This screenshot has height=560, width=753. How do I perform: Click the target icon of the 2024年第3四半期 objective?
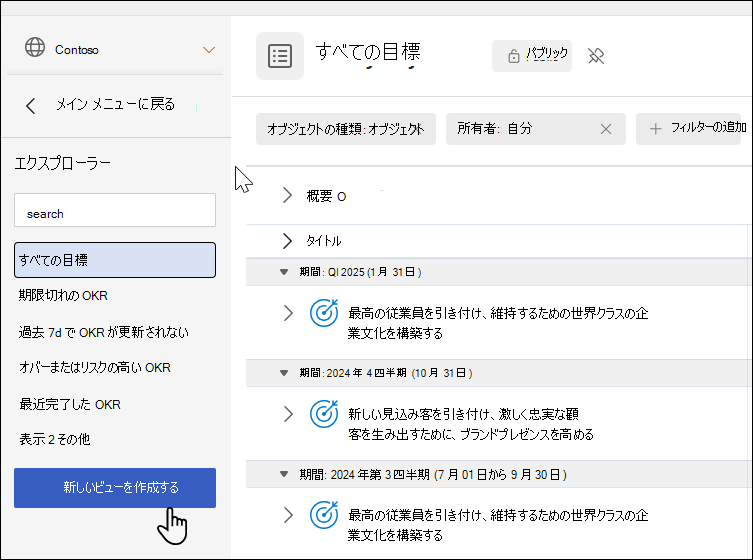pos(324,515)
